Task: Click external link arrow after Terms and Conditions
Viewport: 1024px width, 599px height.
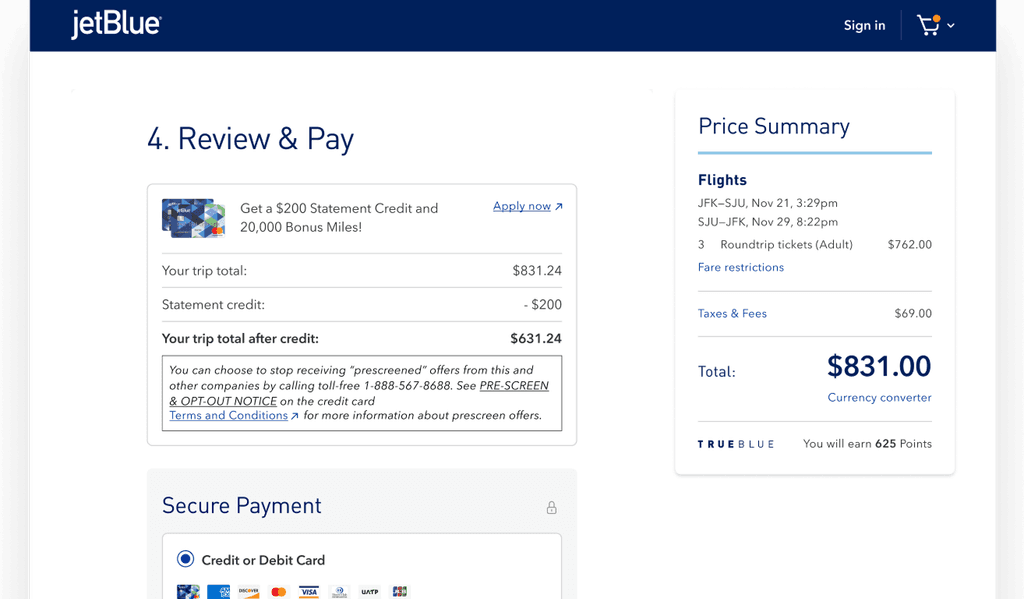Action: coord(295,416)
